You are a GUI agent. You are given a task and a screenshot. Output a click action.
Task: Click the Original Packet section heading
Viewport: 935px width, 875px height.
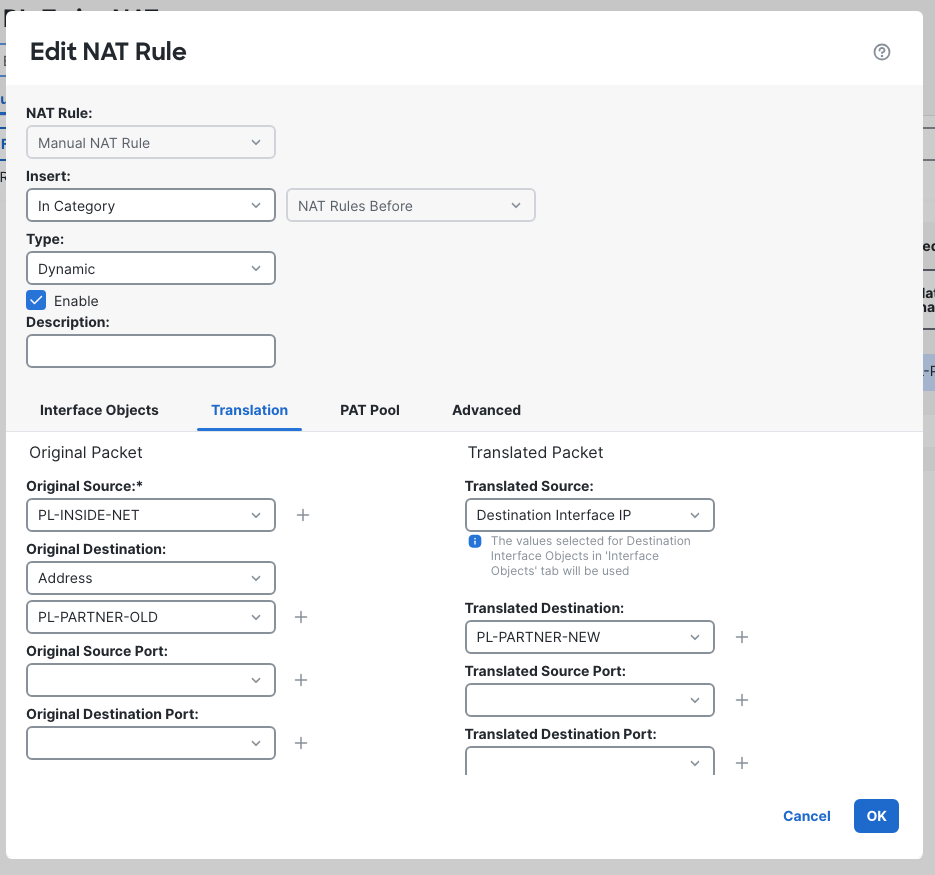tap(86, 453)
